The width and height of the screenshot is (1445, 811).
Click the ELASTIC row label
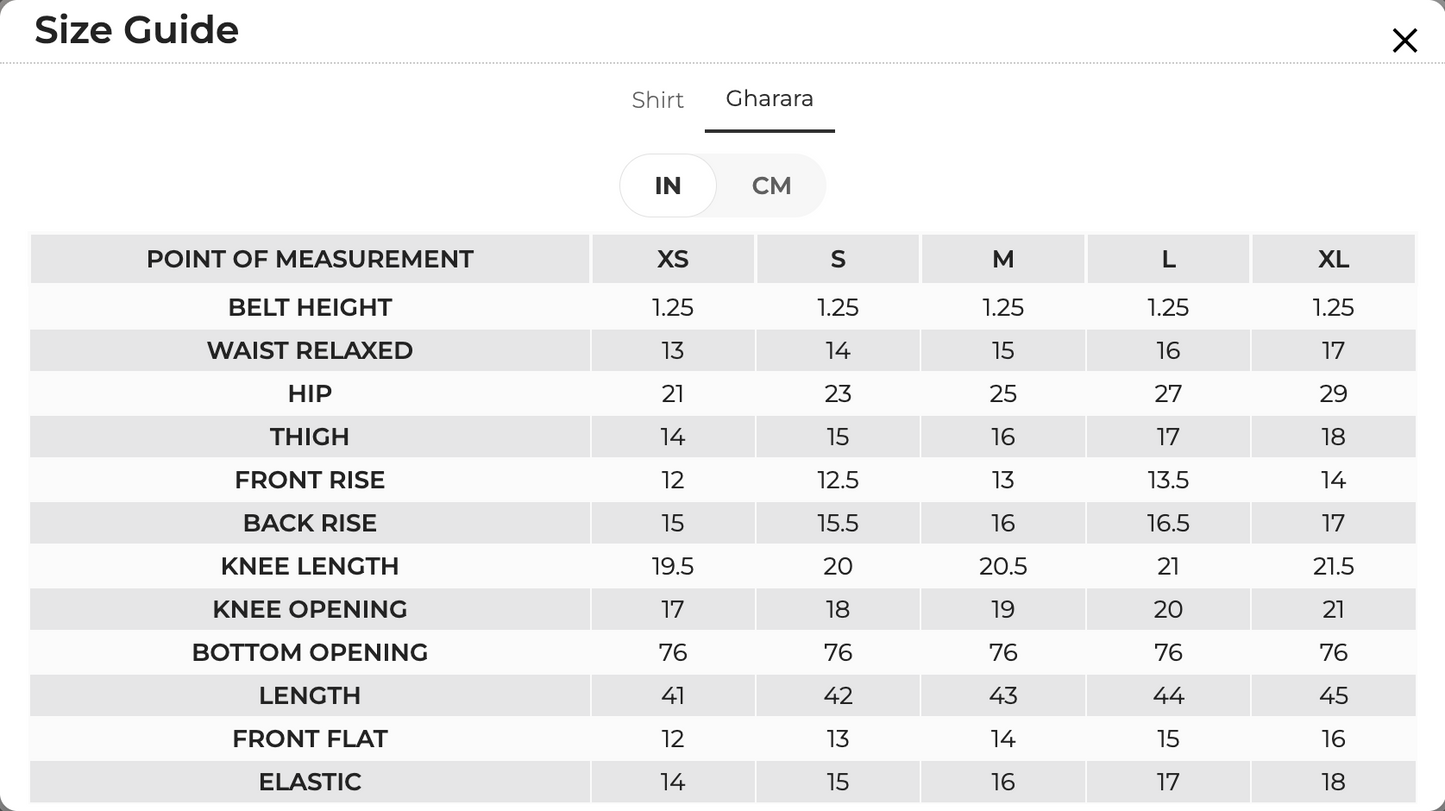click(x=310, y=782)
